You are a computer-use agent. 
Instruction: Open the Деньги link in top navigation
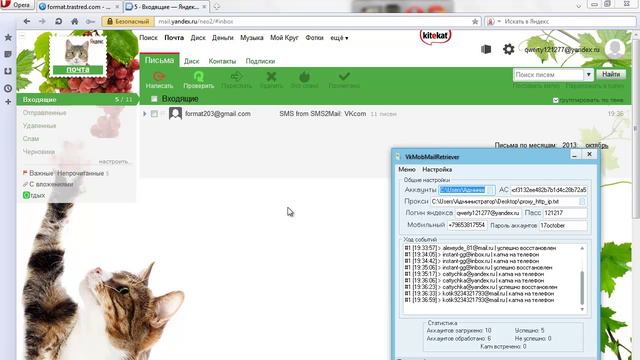pos(222,38)
